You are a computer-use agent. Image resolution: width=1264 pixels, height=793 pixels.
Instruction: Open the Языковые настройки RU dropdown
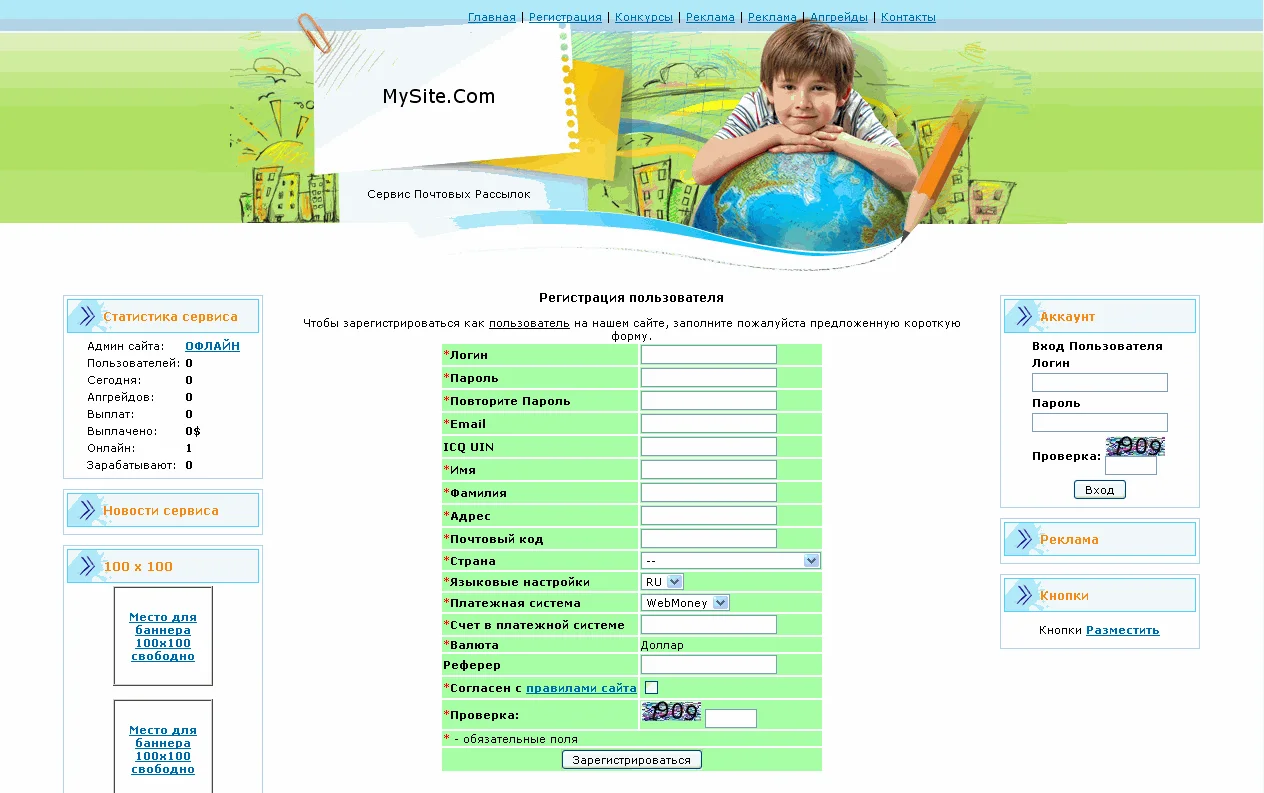[662, 582]
